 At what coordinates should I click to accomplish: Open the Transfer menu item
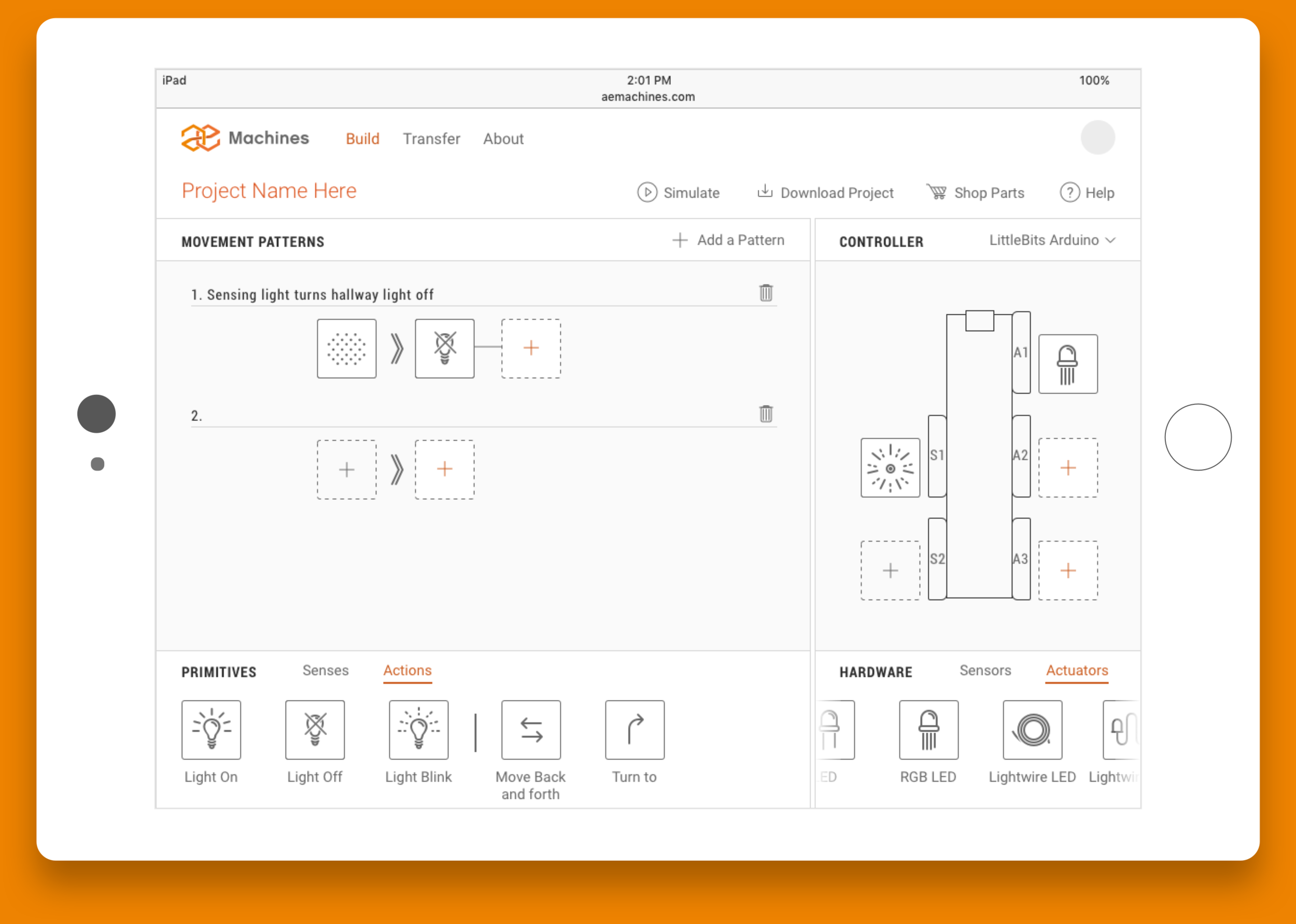[431, 139]
